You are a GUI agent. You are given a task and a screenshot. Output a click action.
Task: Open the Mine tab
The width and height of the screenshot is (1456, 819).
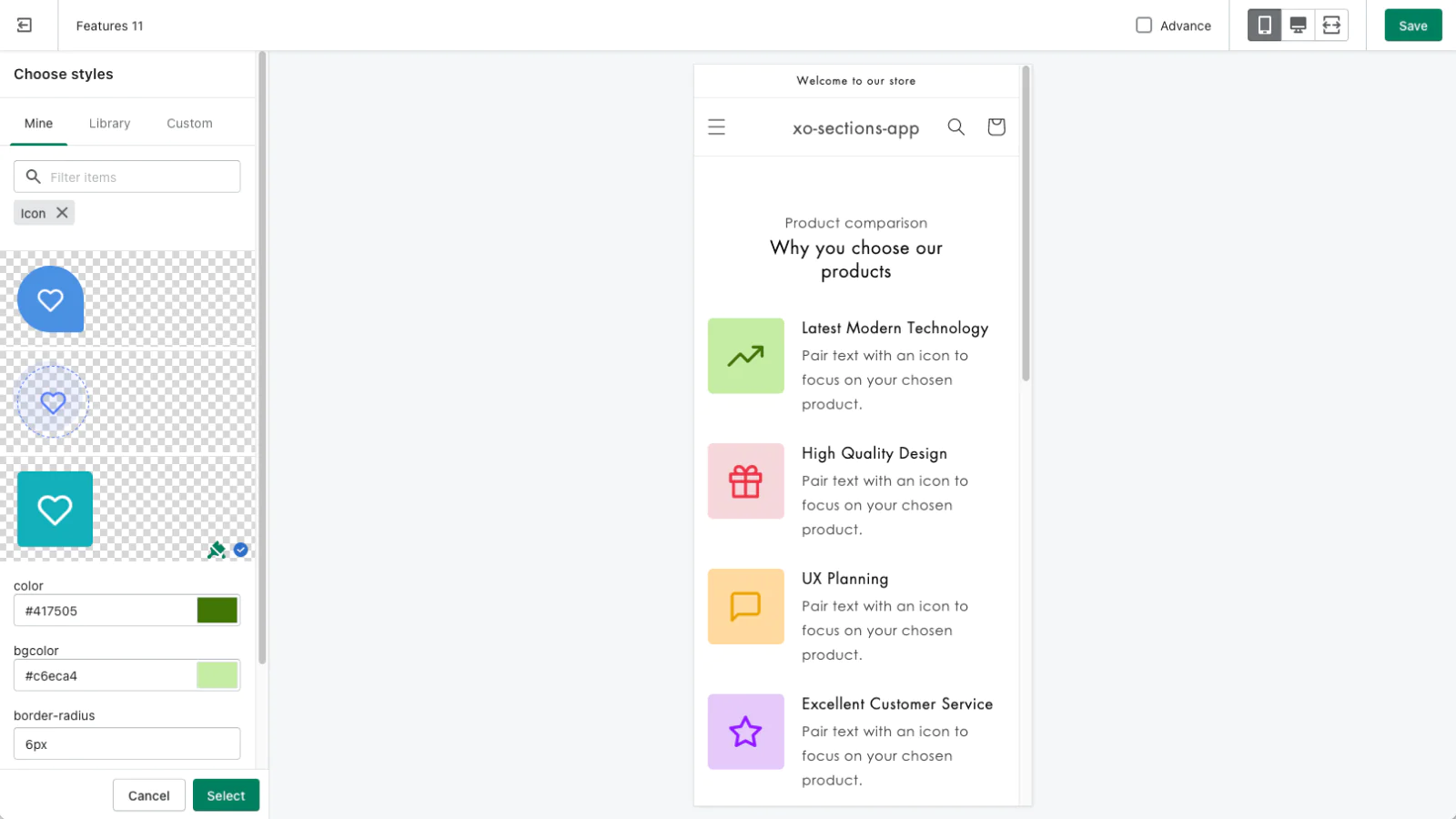coord(38,124)
